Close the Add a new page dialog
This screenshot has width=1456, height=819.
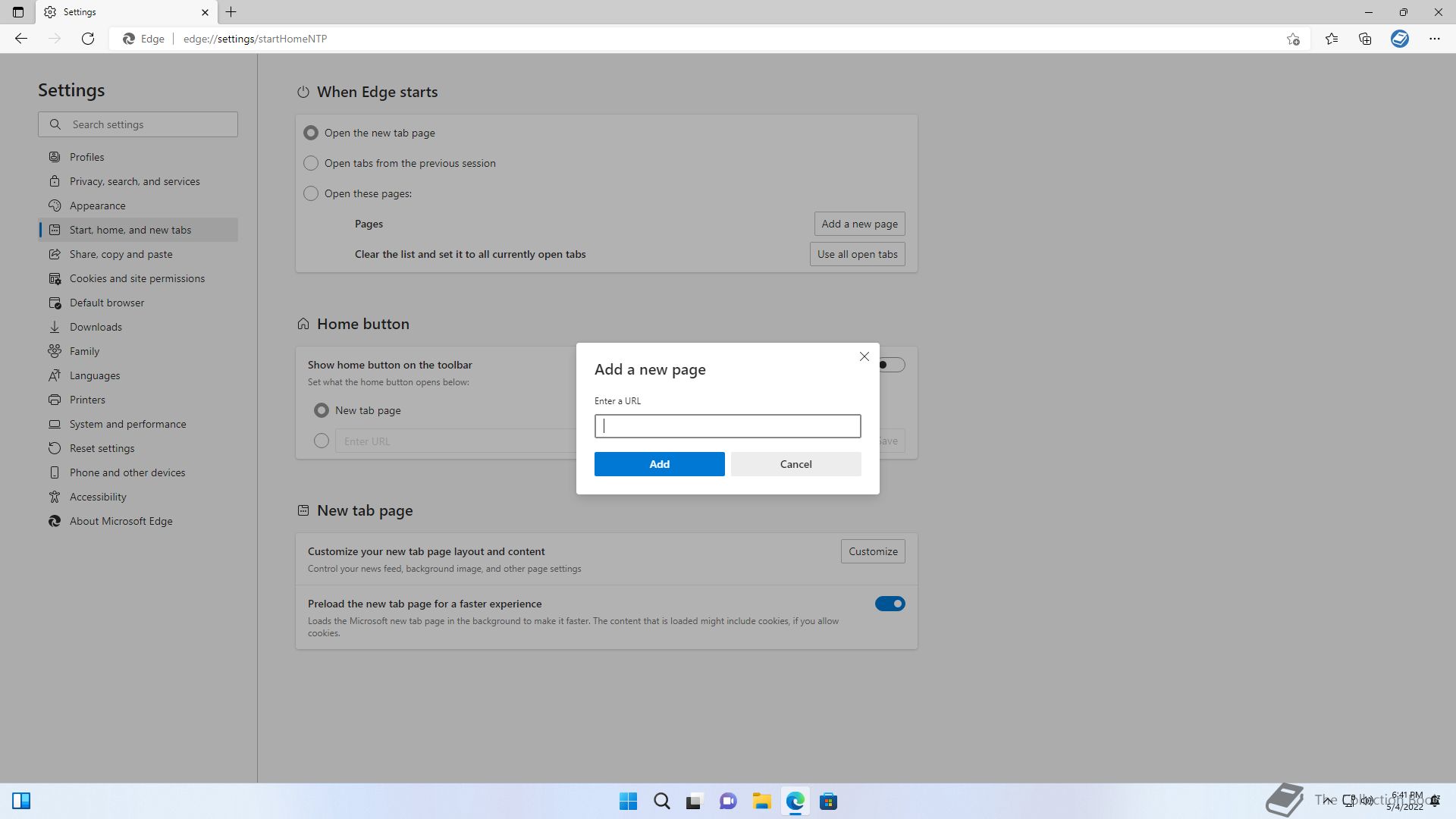tap(864, 356)
